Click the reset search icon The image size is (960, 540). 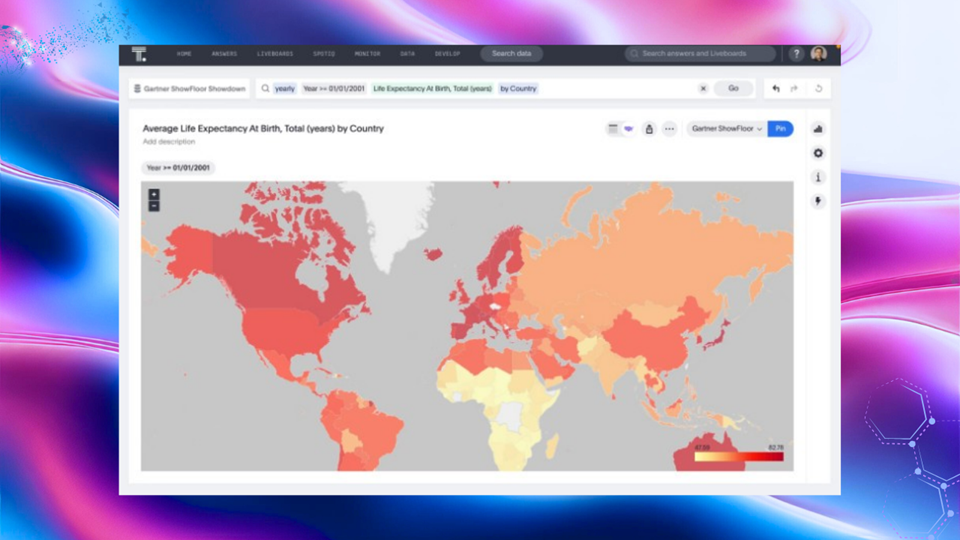click(818, 89)
